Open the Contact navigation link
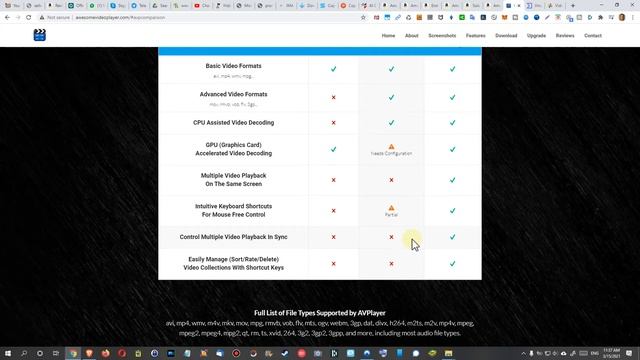Image resolution: width=640 pixels, height=360 pixels. 593,36
